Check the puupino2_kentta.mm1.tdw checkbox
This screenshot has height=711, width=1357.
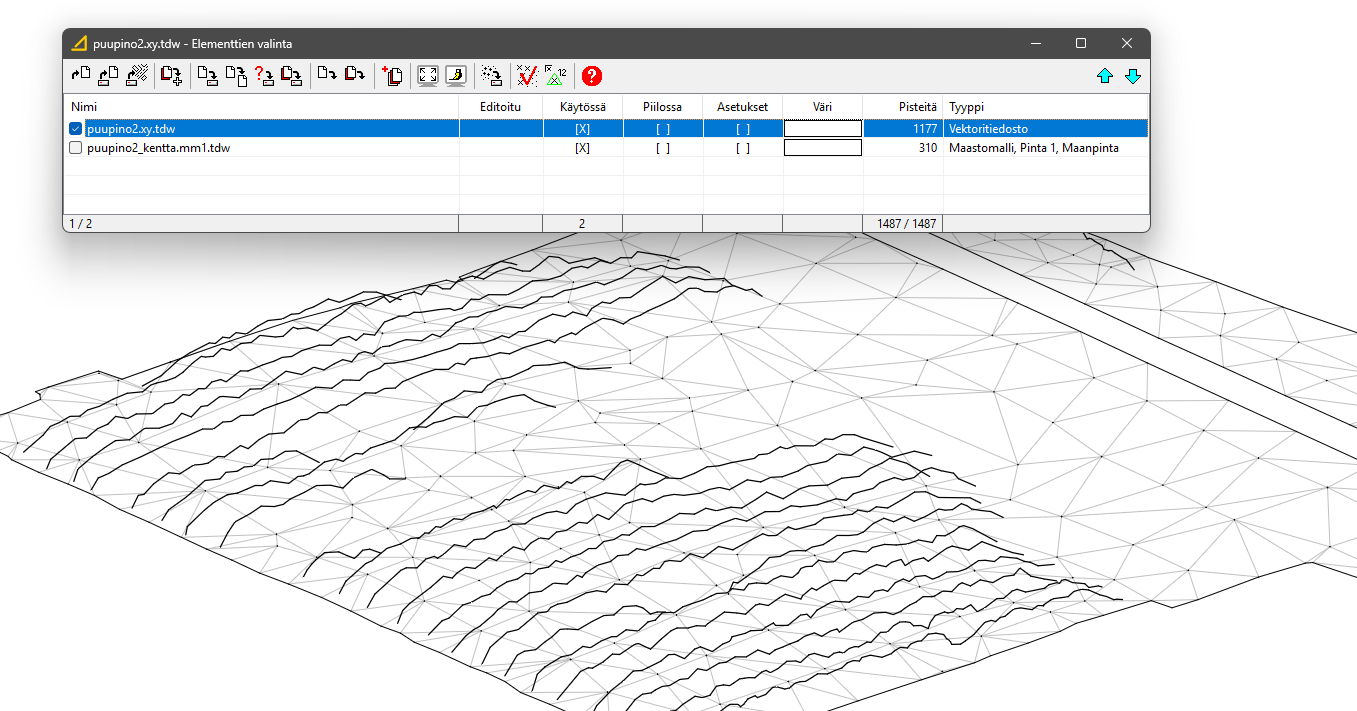click(x=76, y=148)
